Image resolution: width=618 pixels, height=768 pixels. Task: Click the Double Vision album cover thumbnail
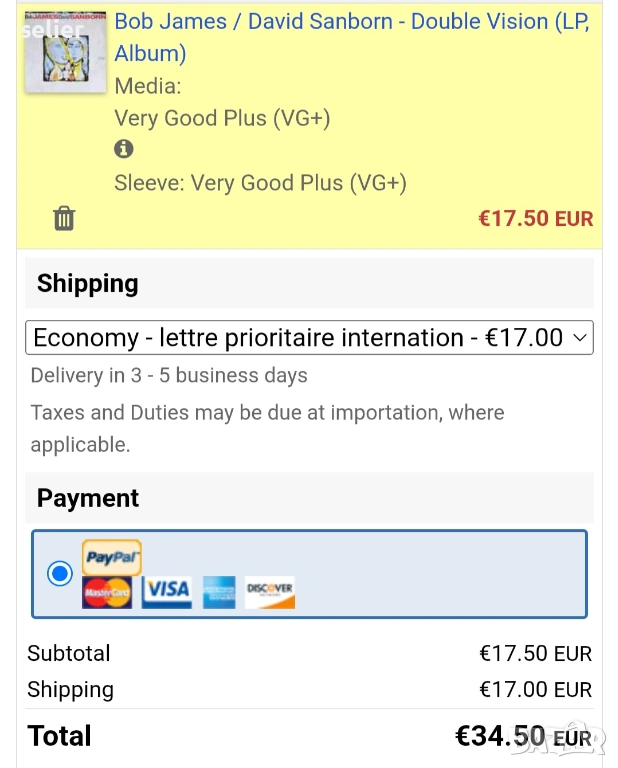[x=66, y=48]
